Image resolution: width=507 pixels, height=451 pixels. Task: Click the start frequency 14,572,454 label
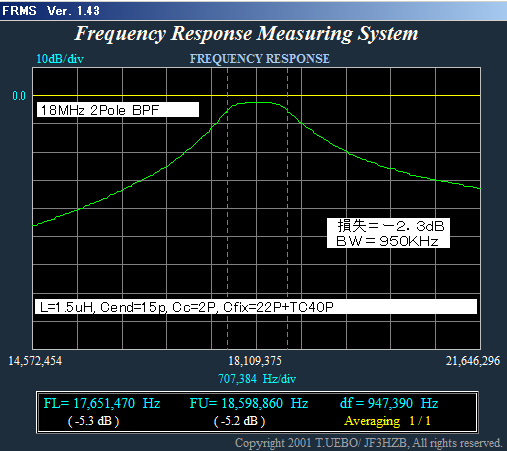[35, 361]
